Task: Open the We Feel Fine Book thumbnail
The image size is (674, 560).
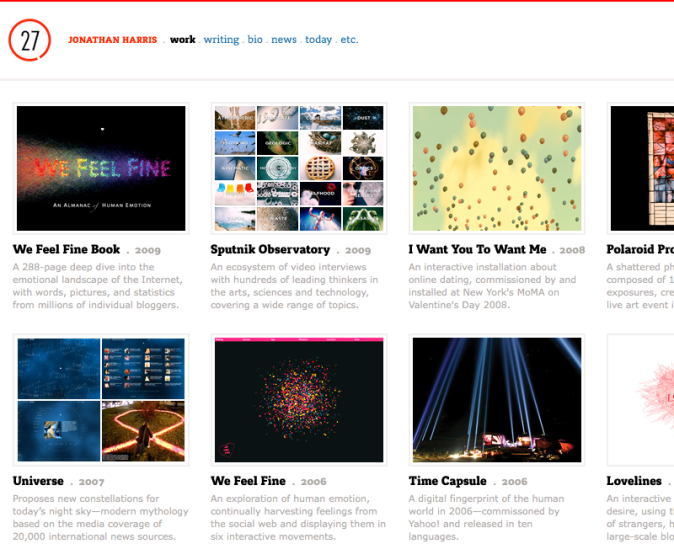Action: [101, 168]
